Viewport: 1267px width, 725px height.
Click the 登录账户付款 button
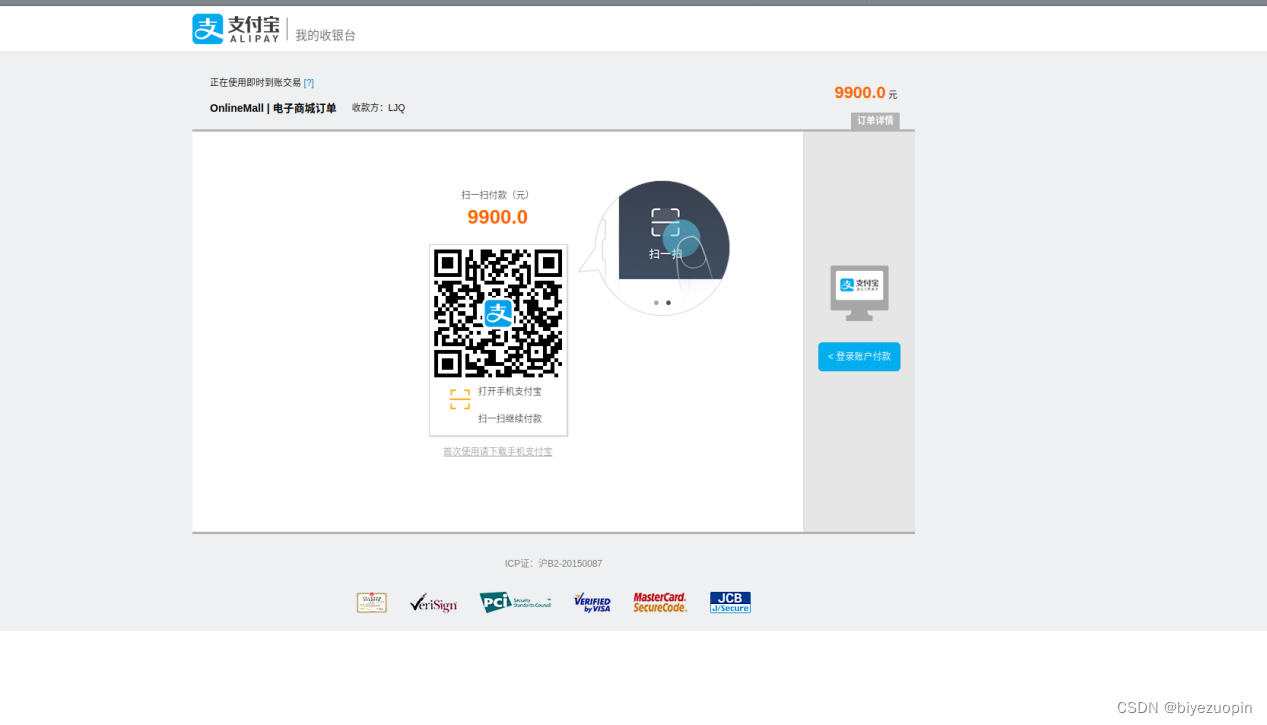[x=859, y=357]
